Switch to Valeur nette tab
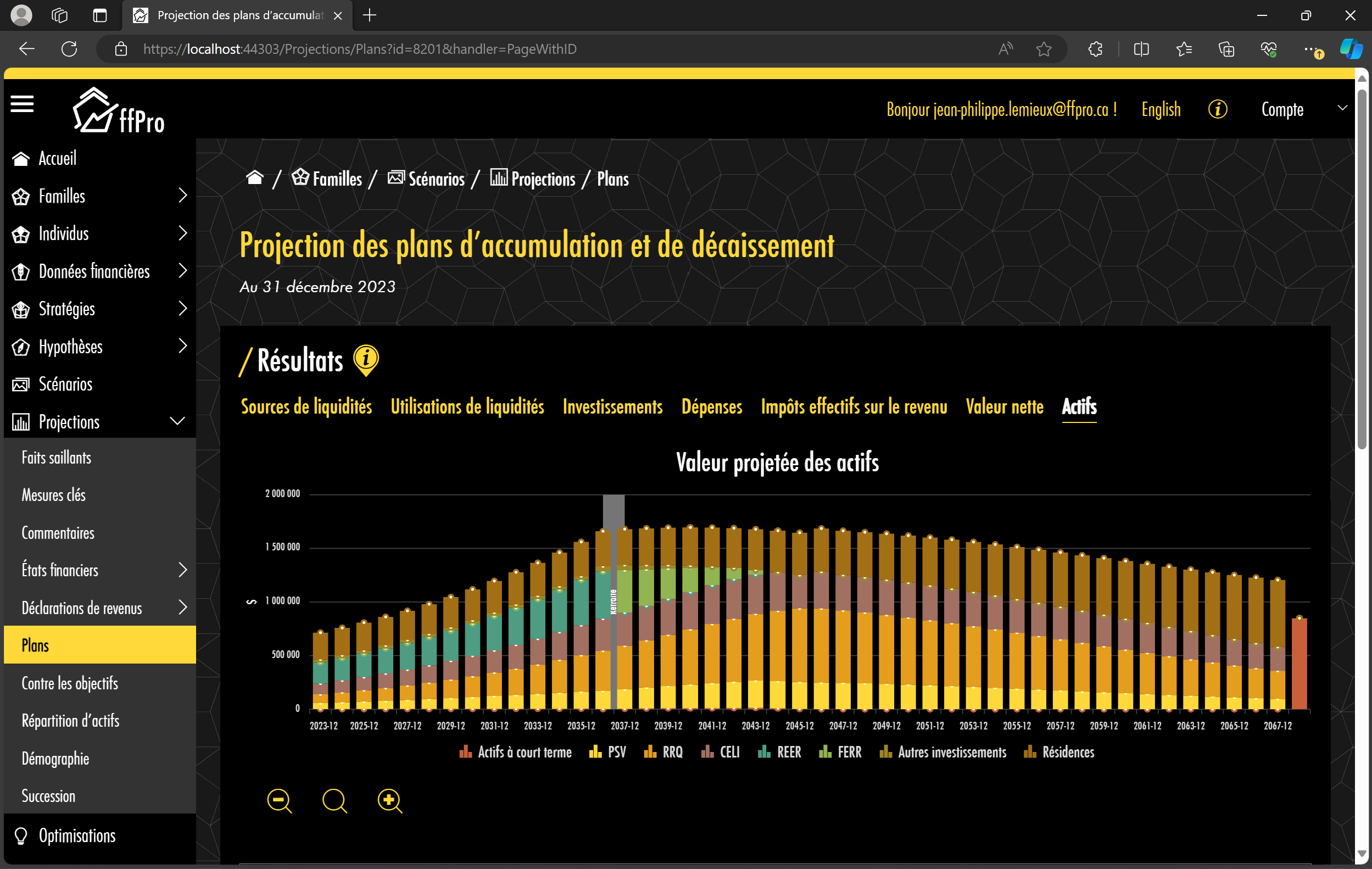This screenshot has height=869, width=1372. tap(1005, 407)
